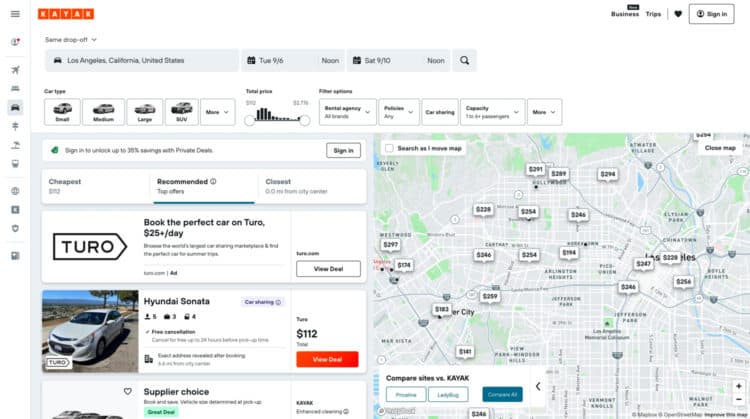The image size is (750, 419).
Task: Click the TURO logo on the ad card
Action: pyautogui.click(x=89, y=247)
